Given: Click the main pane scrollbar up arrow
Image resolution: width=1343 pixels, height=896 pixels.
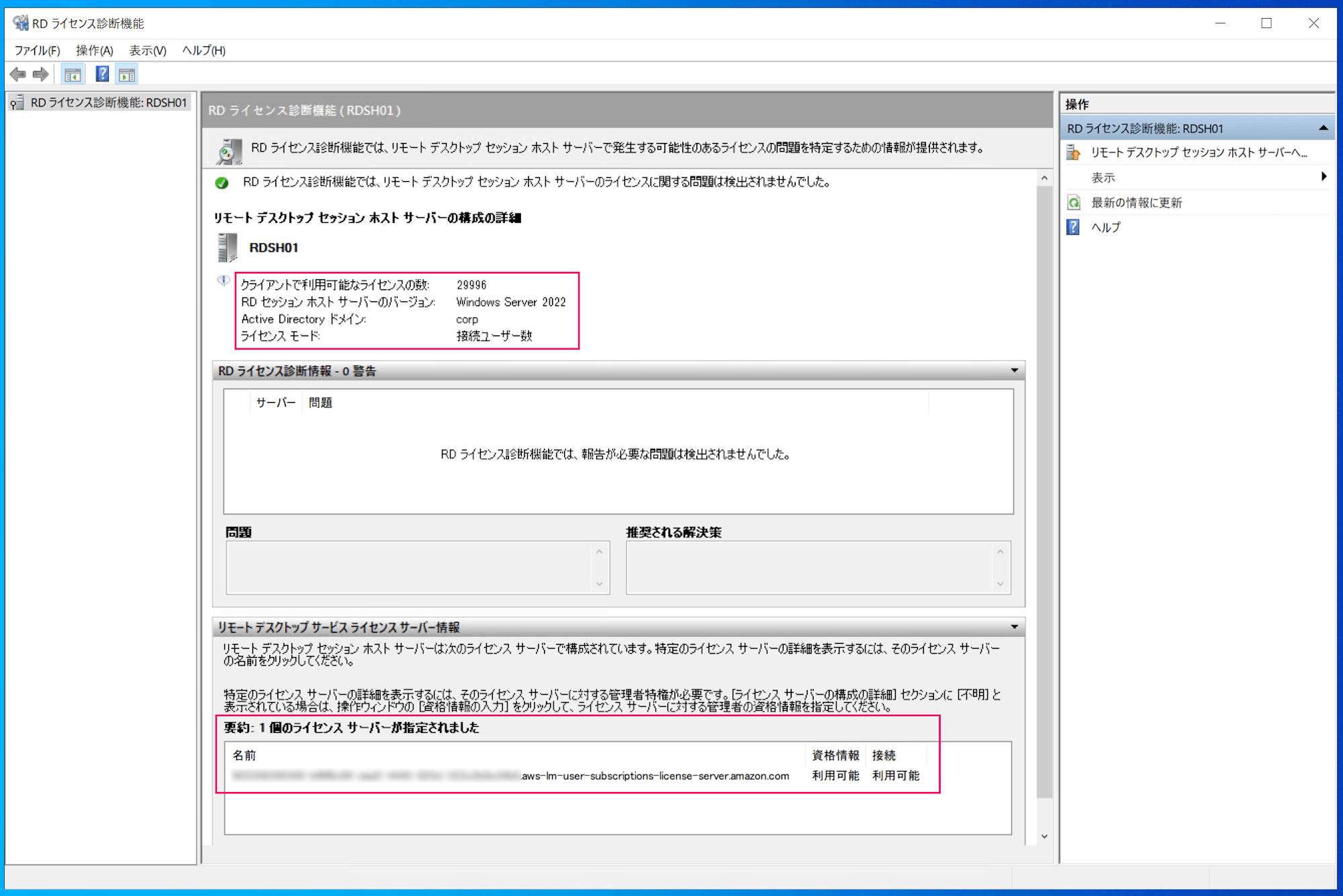Looking at the screenshot, I should 1044,179.
